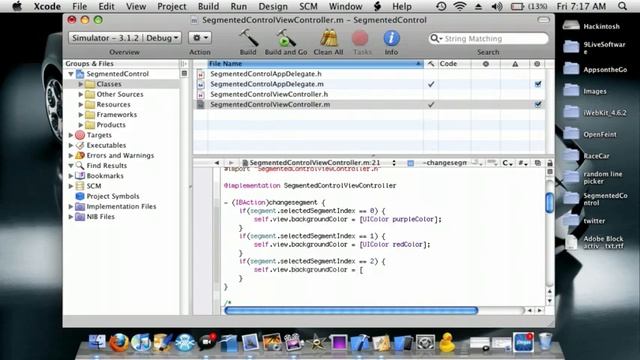Open the # includes popup in editor bar
640x360 pixels.
point(523,163)
